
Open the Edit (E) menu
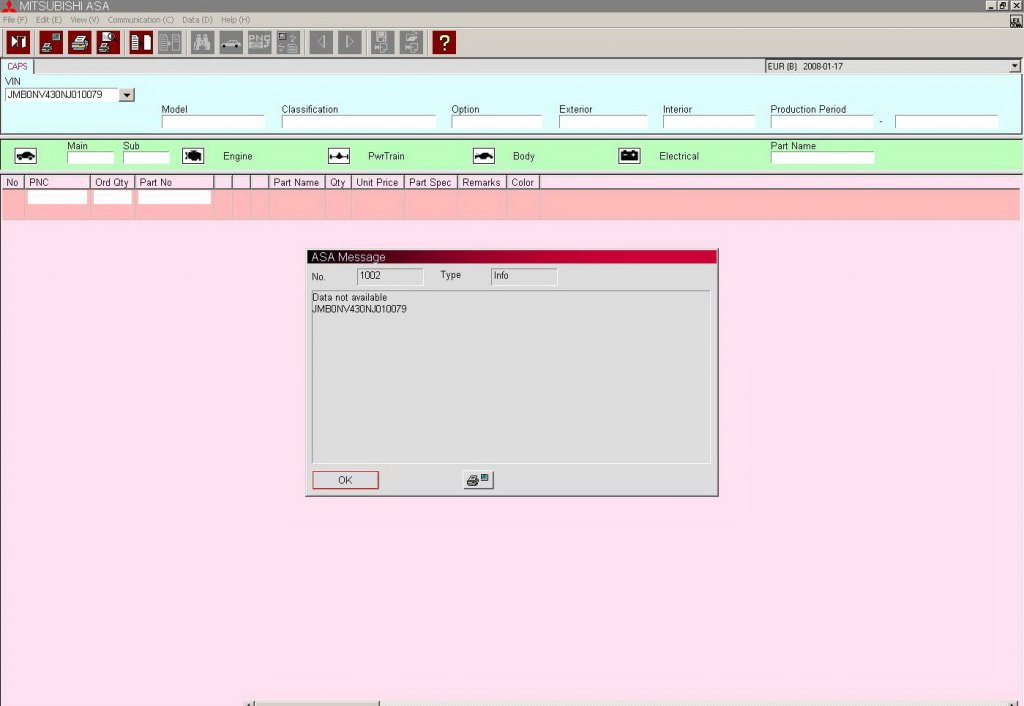49,20
